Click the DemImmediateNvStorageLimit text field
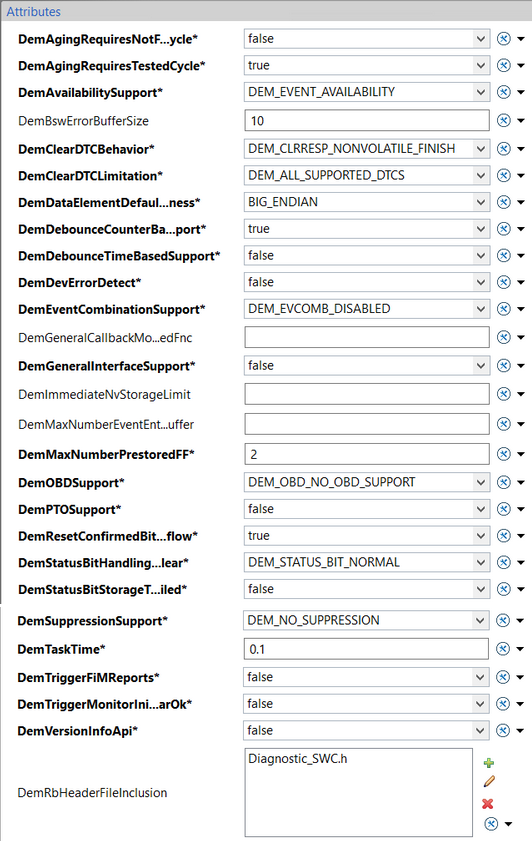This screenshot has height=841, width=532. [367, 394]
